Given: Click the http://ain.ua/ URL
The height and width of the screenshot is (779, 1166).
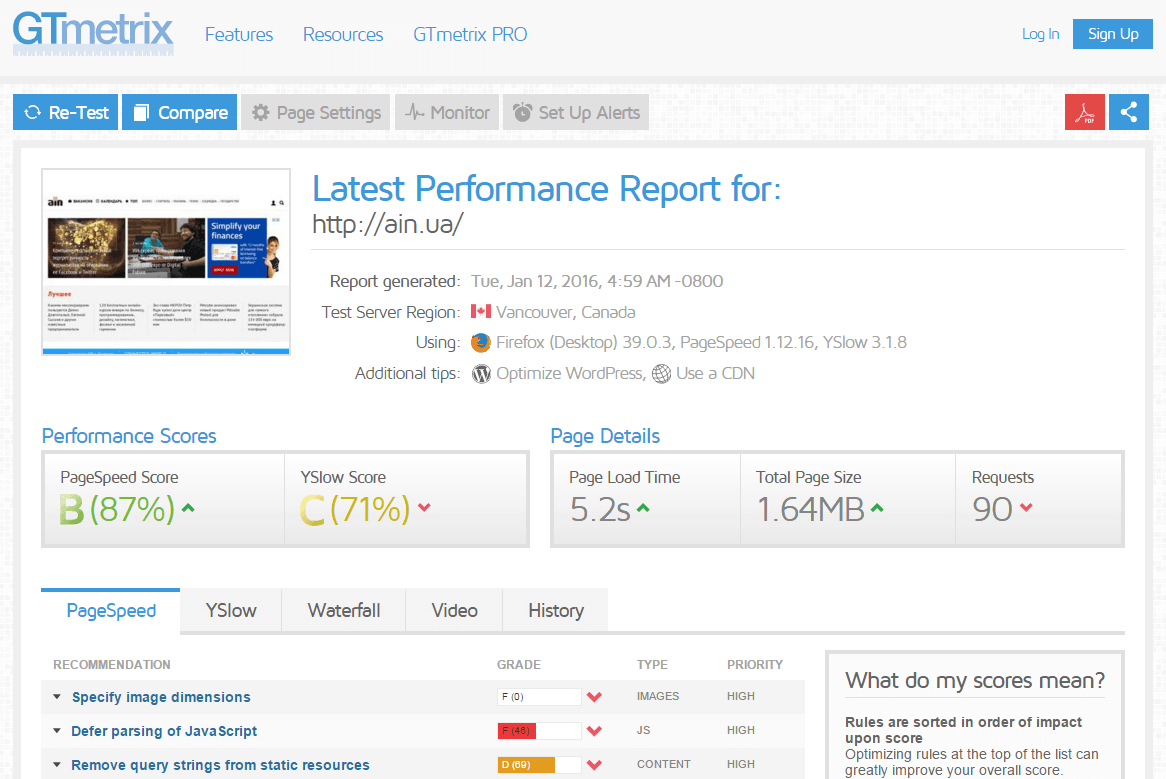Looking at the screenshot, I should 387,224.
